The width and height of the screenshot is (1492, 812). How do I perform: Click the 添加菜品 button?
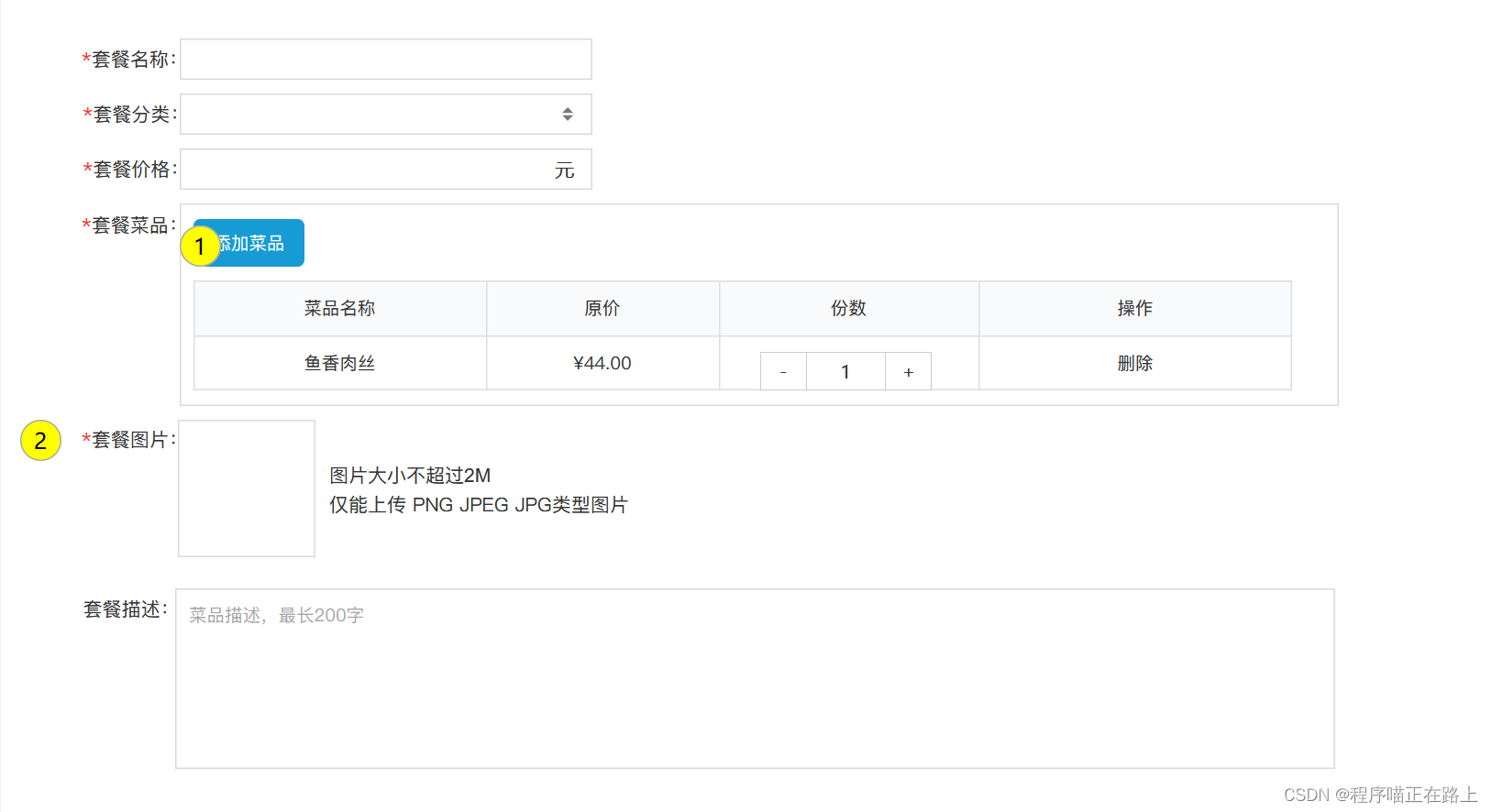[x=249, y=243]
